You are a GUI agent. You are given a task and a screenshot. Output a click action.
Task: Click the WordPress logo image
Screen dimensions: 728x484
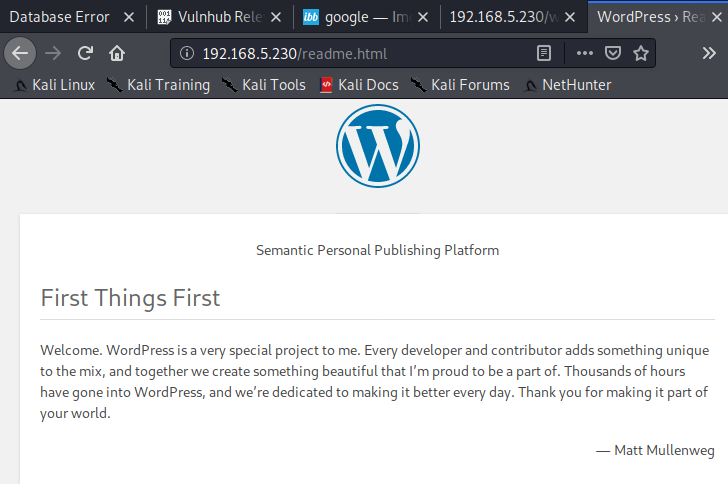pyautogui.click(x=378, y=146)
